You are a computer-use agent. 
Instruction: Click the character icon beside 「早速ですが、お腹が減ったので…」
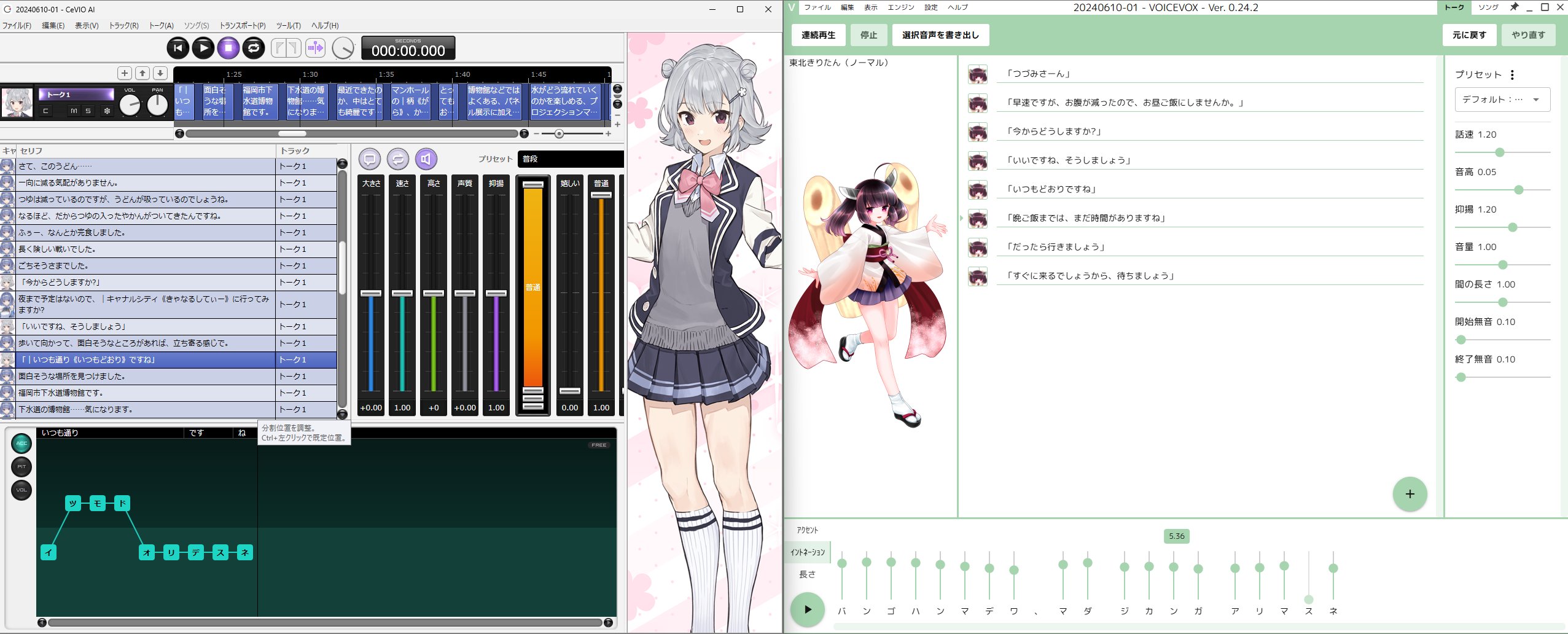click(x=978, y=103)
